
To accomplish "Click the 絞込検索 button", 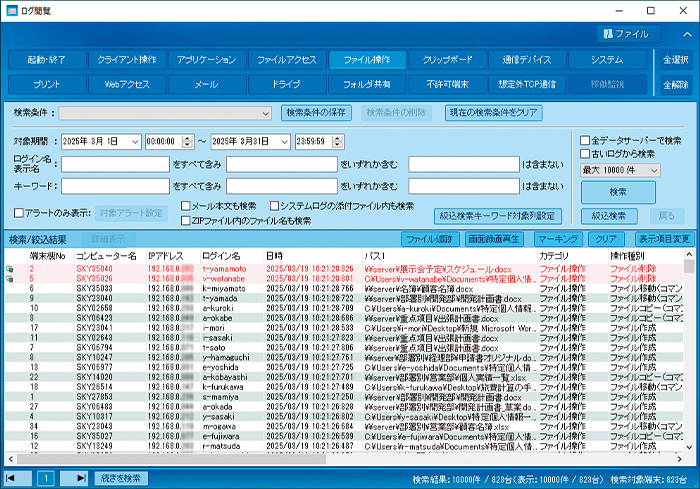I will coord(609,216).
